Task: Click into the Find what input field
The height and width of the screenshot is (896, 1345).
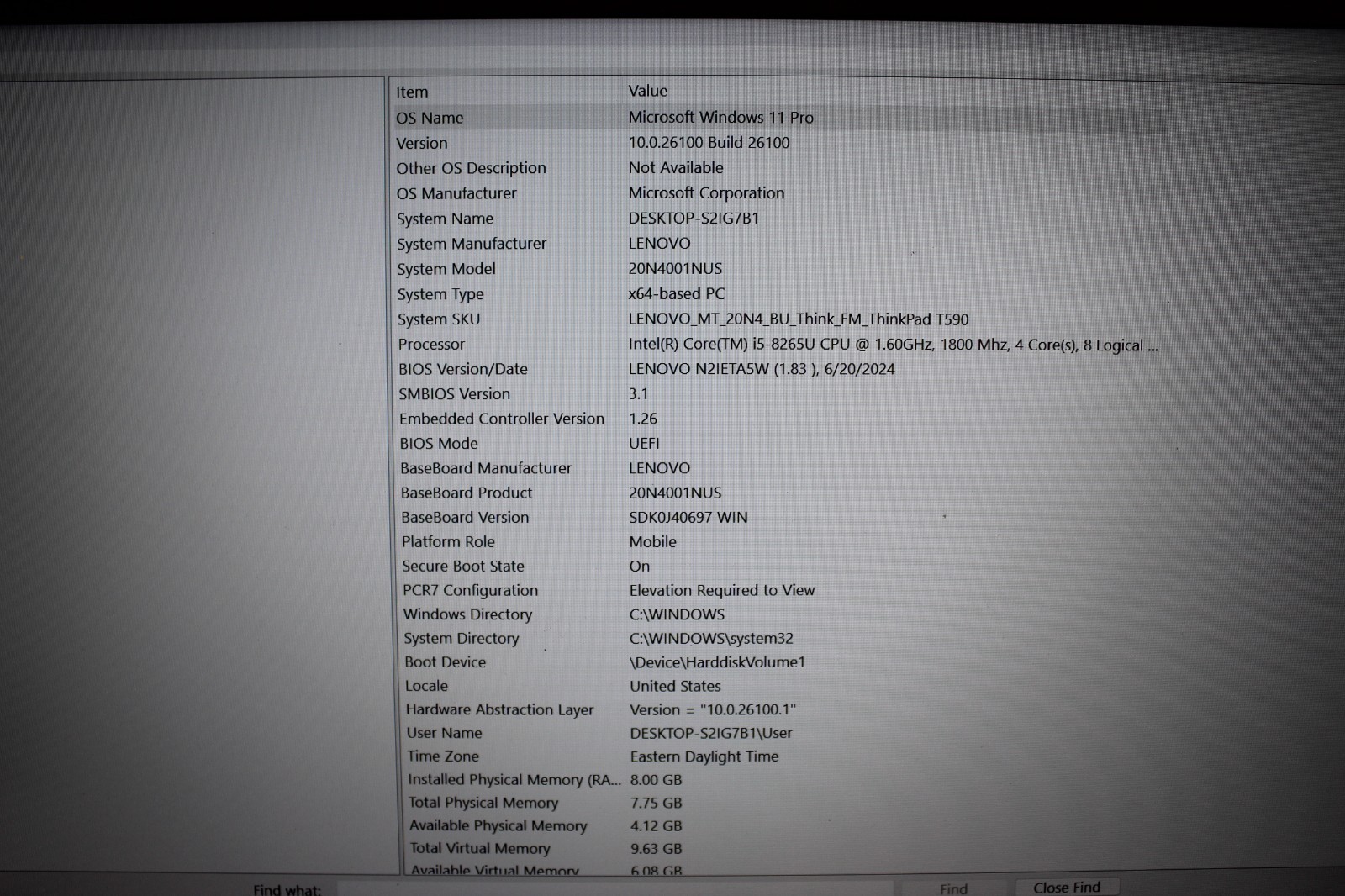Action: tap(615, 888)
